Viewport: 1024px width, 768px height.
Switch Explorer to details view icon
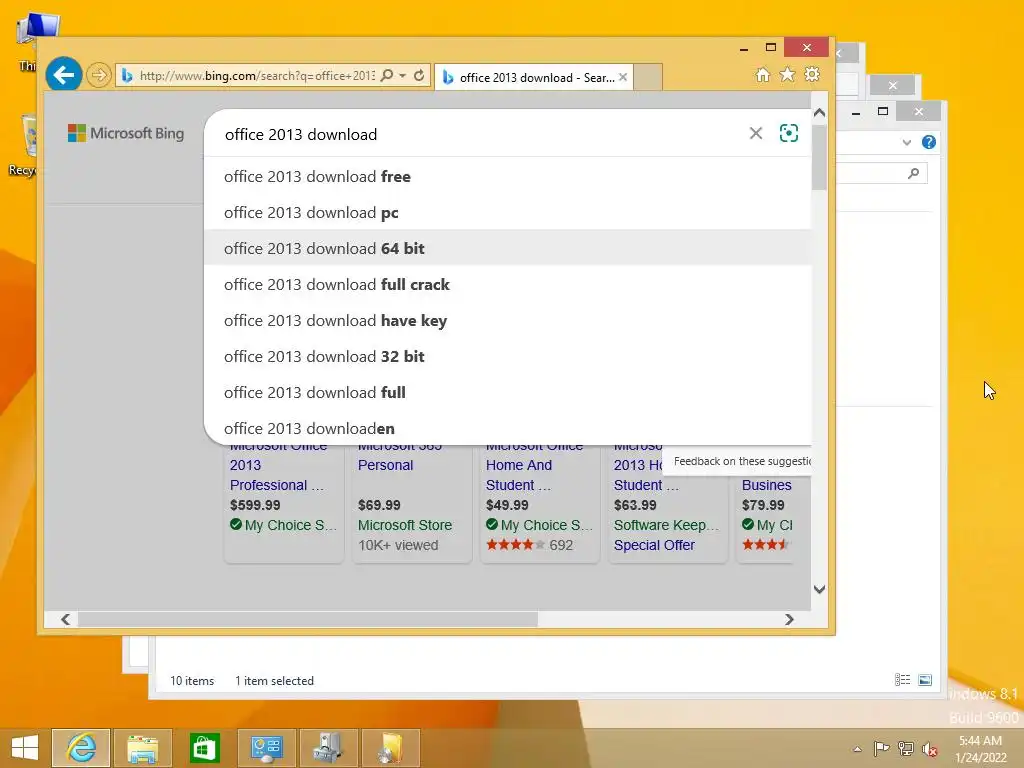click(x=903, y=680)
